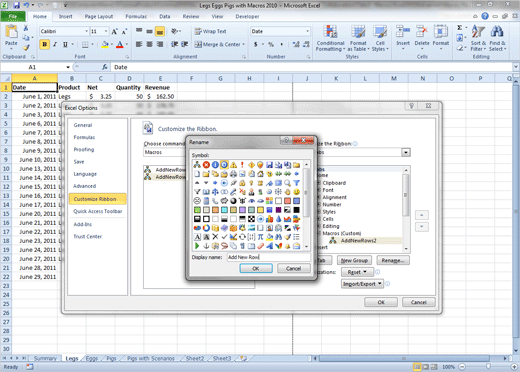Choose the pi symbol
Viewport: 520px width, 372px height.
point(260,237)
